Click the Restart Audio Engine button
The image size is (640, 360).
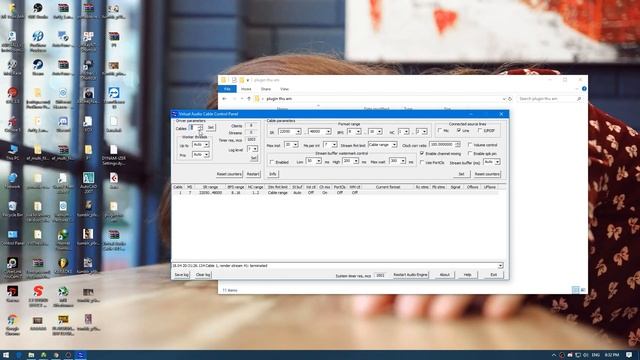(x=411, y=275)
